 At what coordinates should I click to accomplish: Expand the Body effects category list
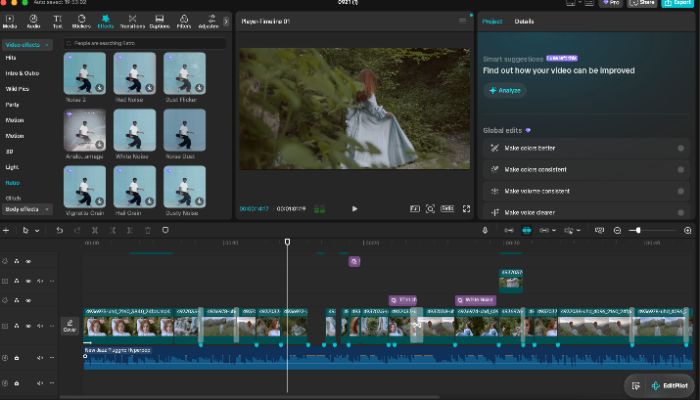(x=27, y=209)
